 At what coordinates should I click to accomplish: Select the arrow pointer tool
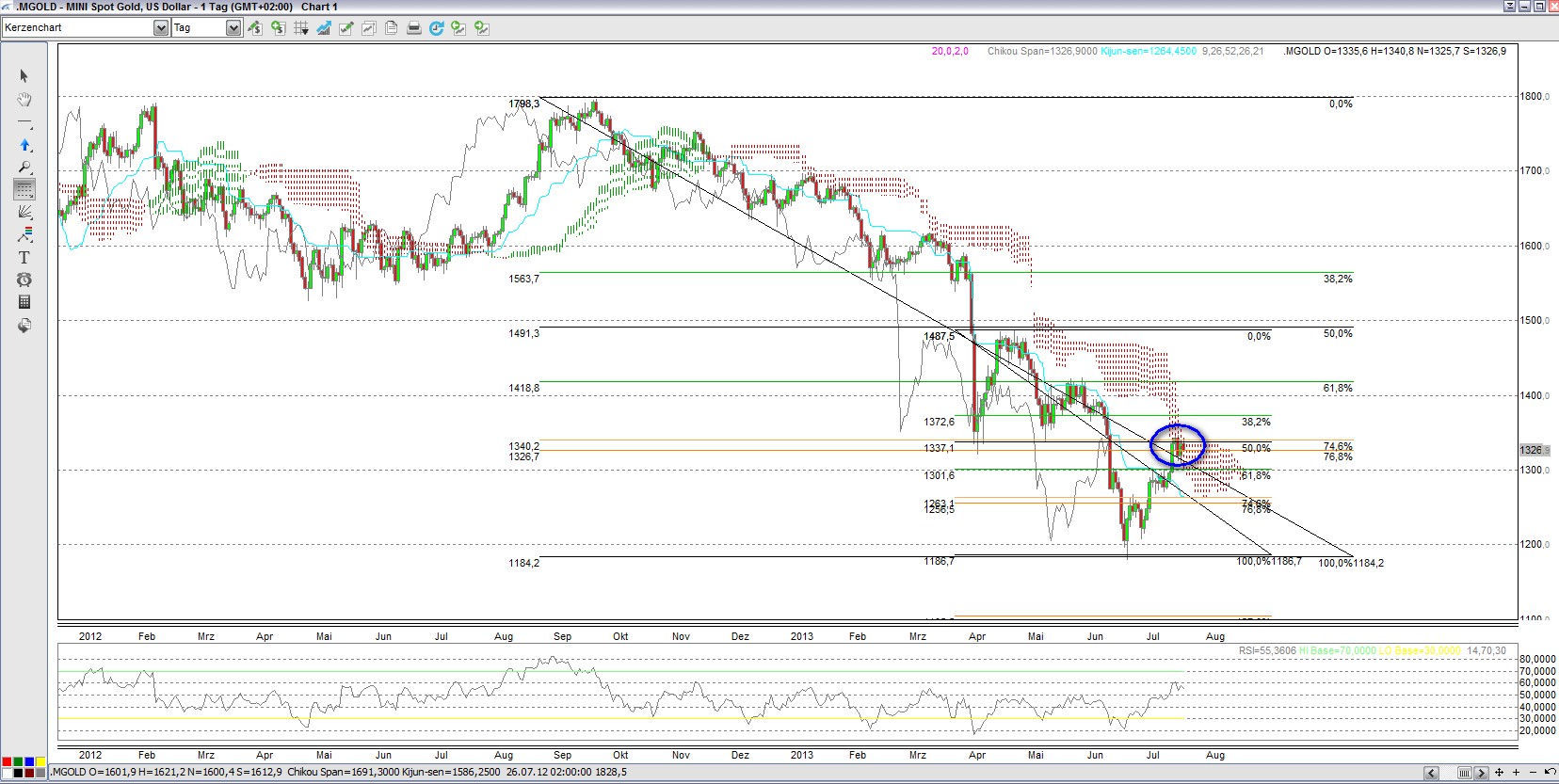[x=24, y=76]
